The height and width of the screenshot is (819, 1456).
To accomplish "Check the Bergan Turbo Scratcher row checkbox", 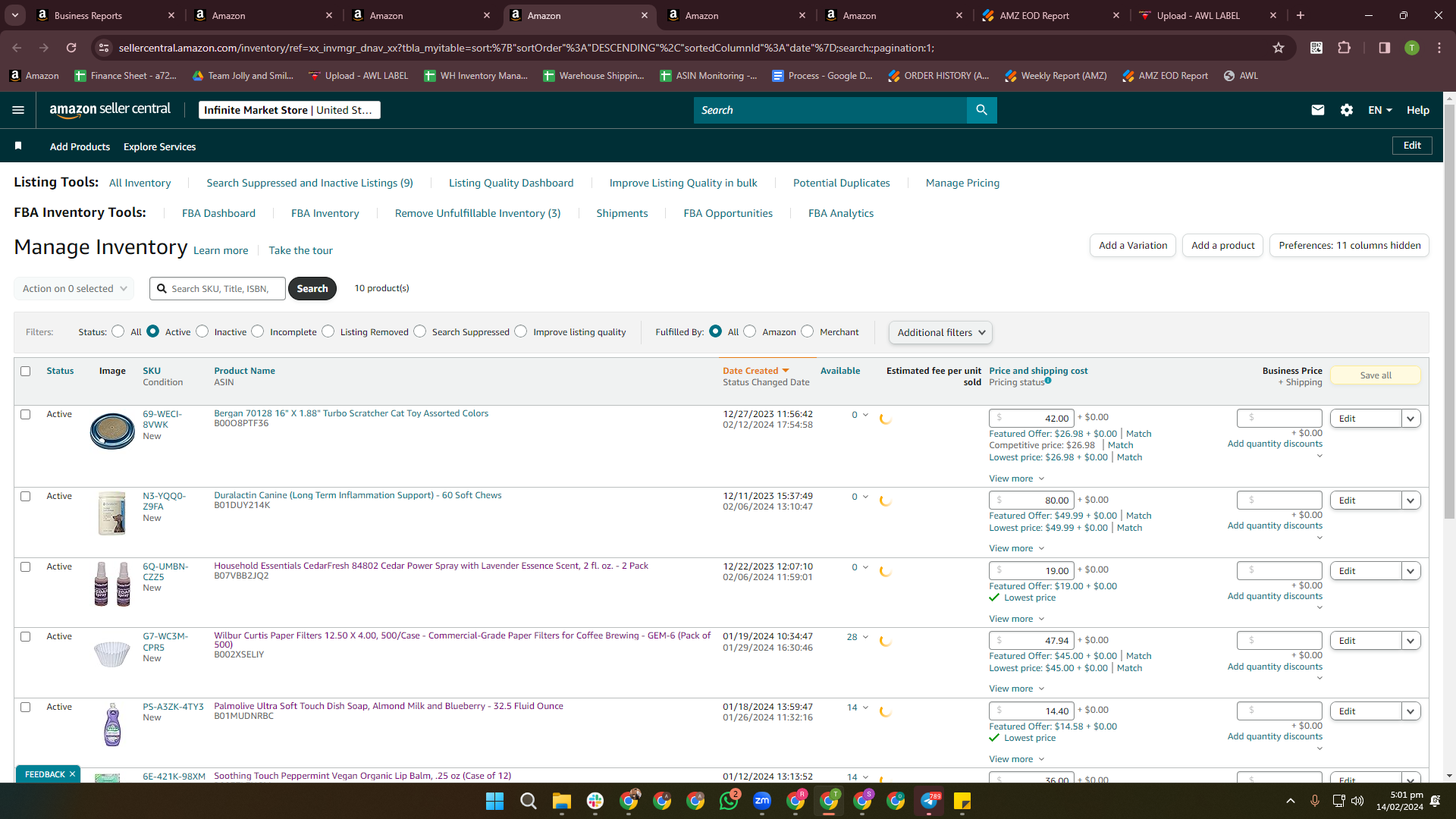I will pyautogui.click(x=26, y=414).
